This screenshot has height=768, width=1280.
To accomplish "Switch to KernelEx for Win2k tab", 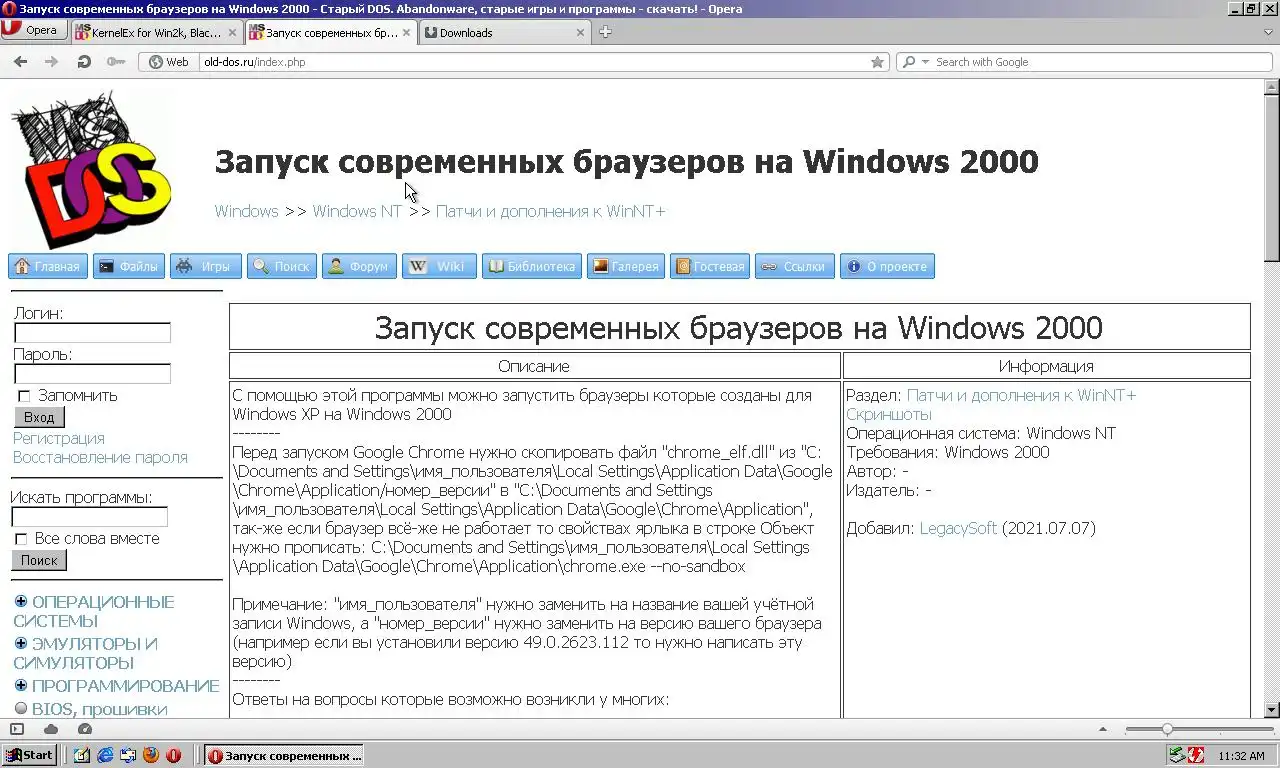I will tap(157, 32).
